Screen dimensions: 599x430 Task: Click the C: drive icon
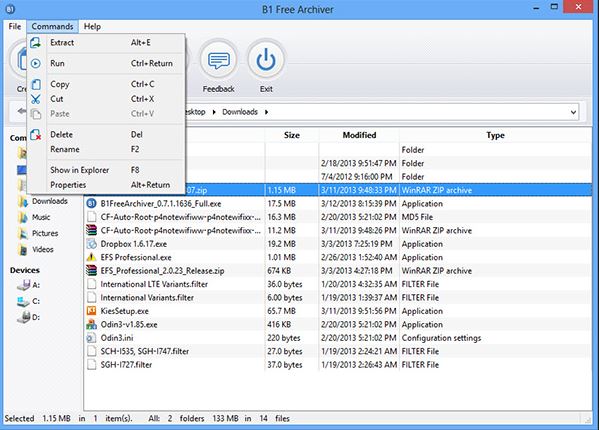(x=23, y=301)
